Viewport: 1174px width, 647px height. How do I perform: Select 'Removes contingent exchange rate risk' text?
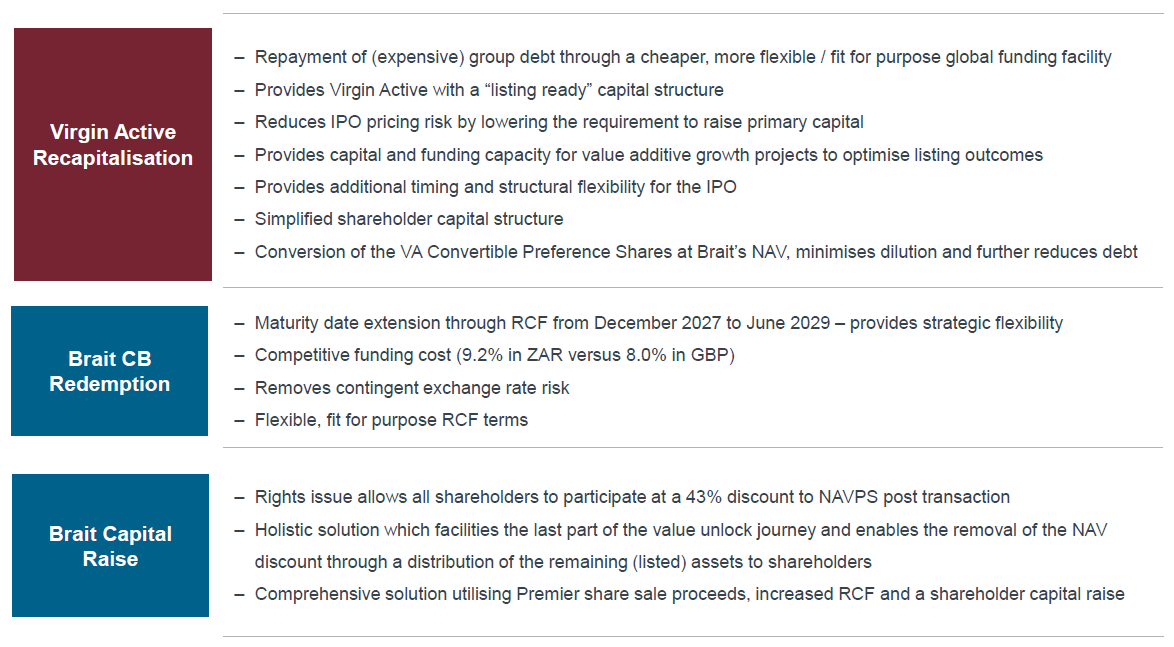click(x=412, y=388)
